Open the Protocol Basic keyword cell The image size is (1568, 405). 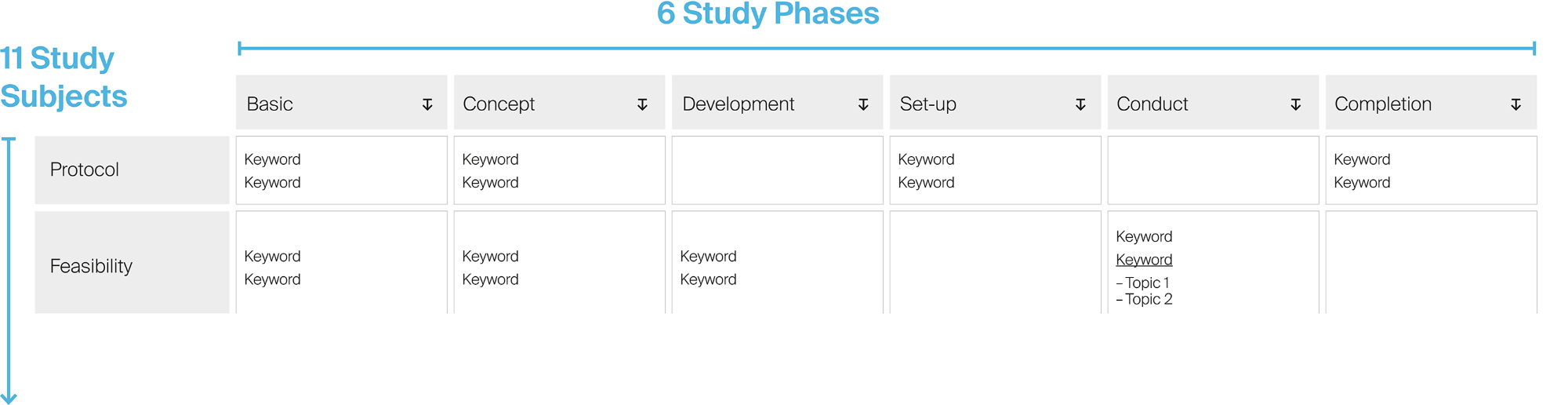point(342,170)
